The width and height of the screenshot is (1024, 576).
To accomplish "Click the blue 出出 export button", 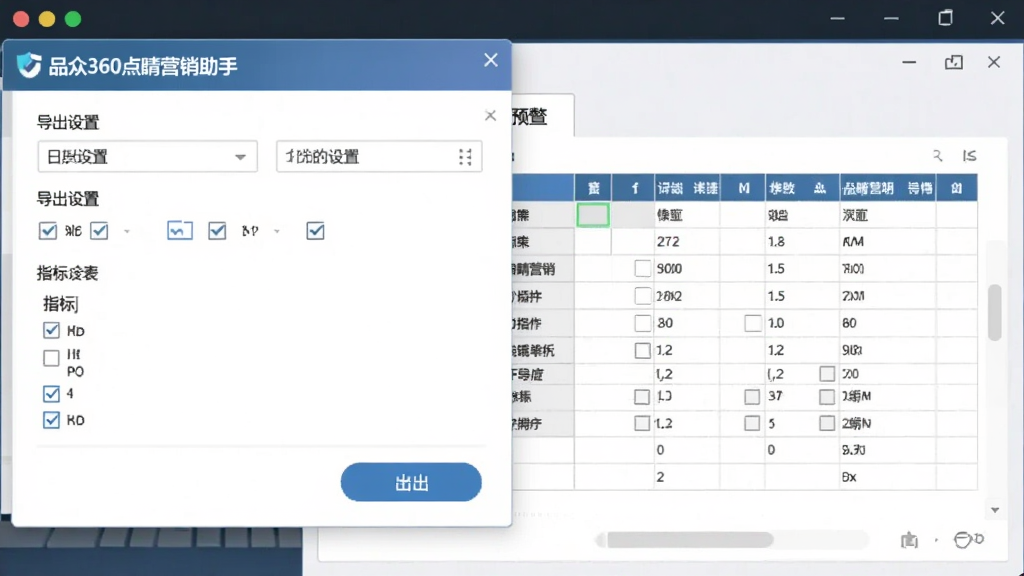I will pyautogui.click(x=411, y=482).
